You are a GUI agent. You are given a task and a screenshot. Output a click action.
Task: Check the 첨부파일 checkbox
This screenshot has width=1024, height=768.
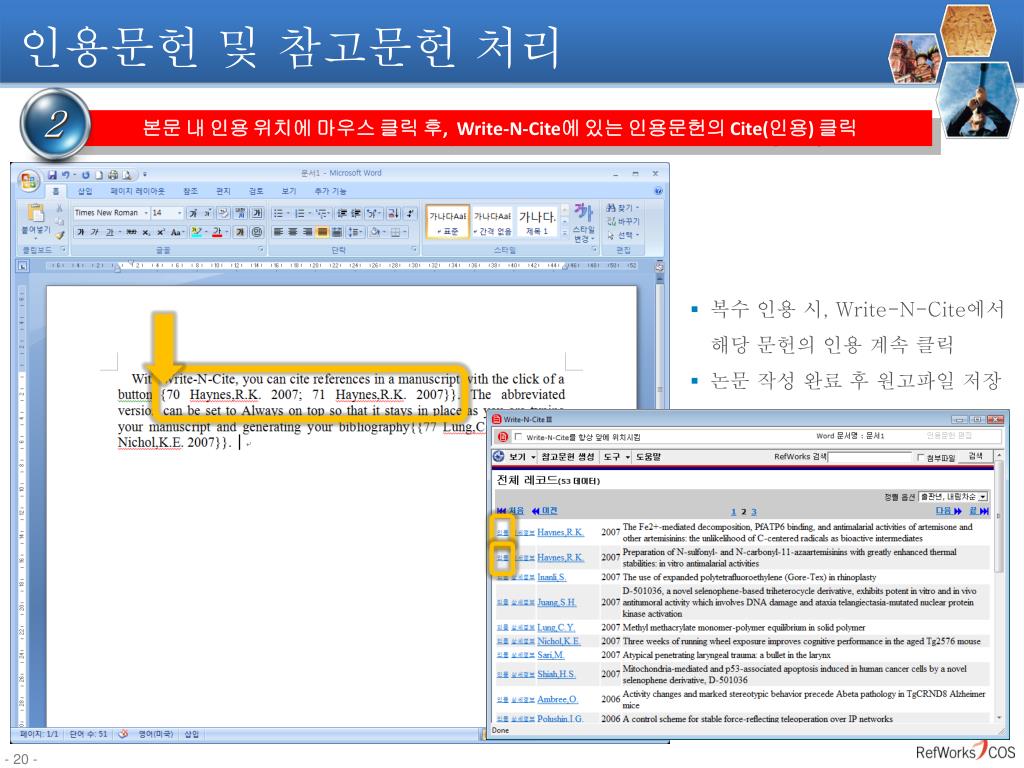click(x=921, y=457)
